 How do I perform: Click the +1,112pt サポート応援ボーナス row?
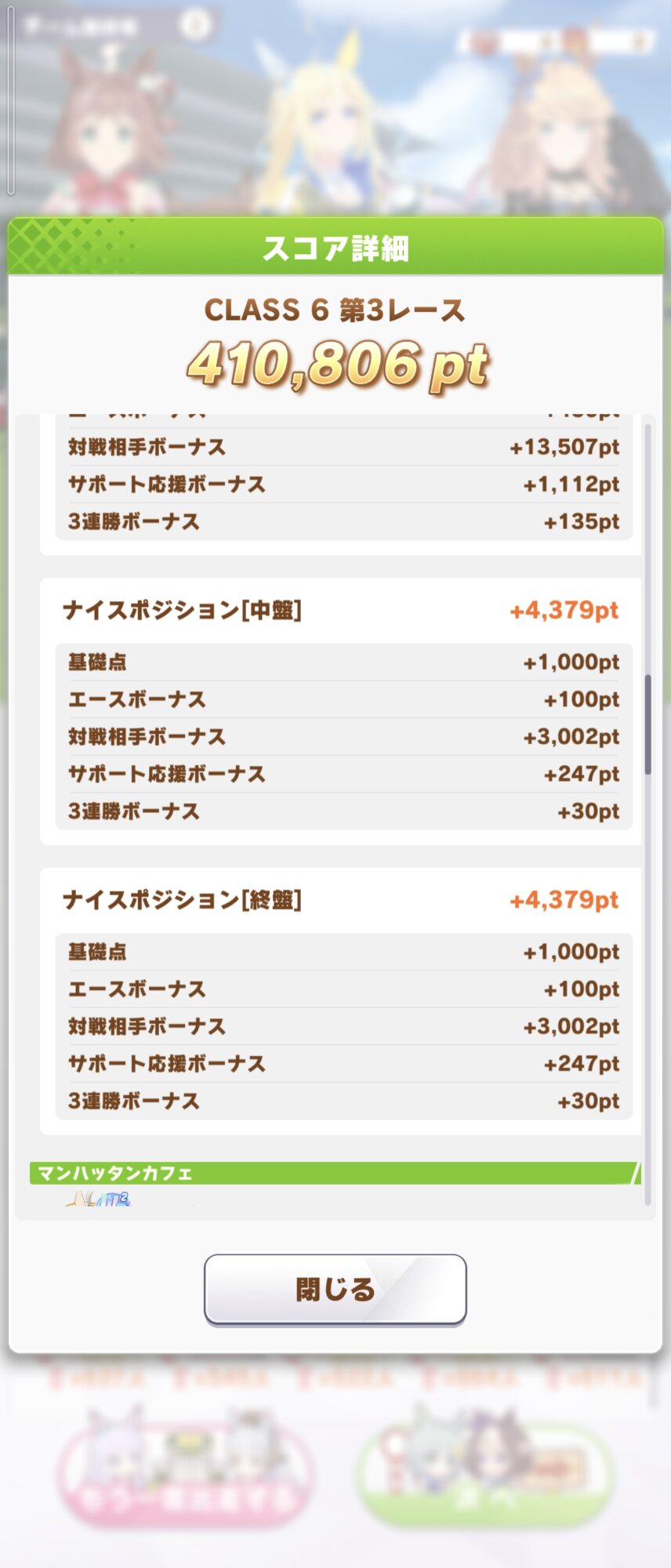click(x=343, y=485)
